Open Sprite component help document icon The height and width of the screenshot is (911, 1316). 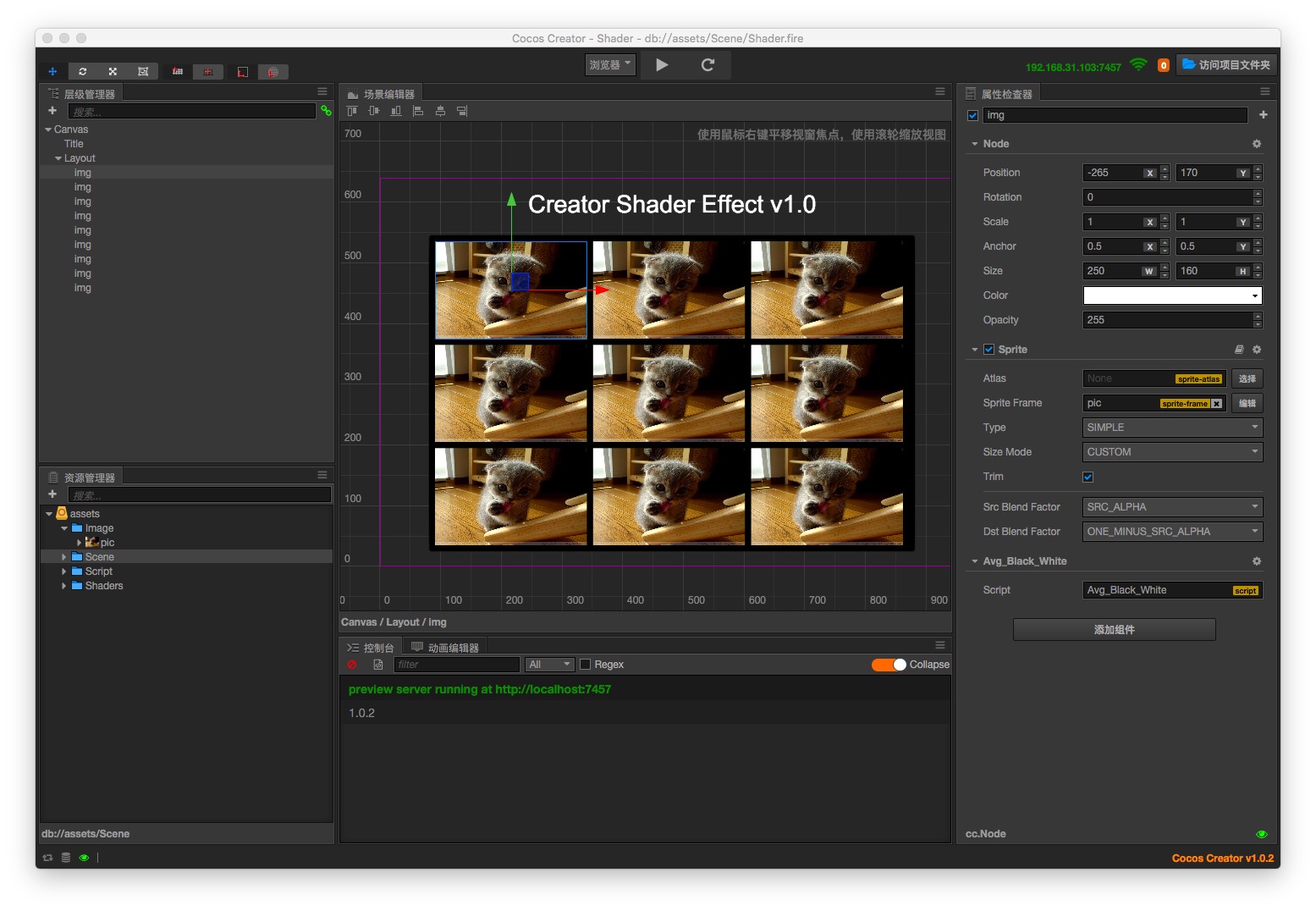pos(1239,350)
